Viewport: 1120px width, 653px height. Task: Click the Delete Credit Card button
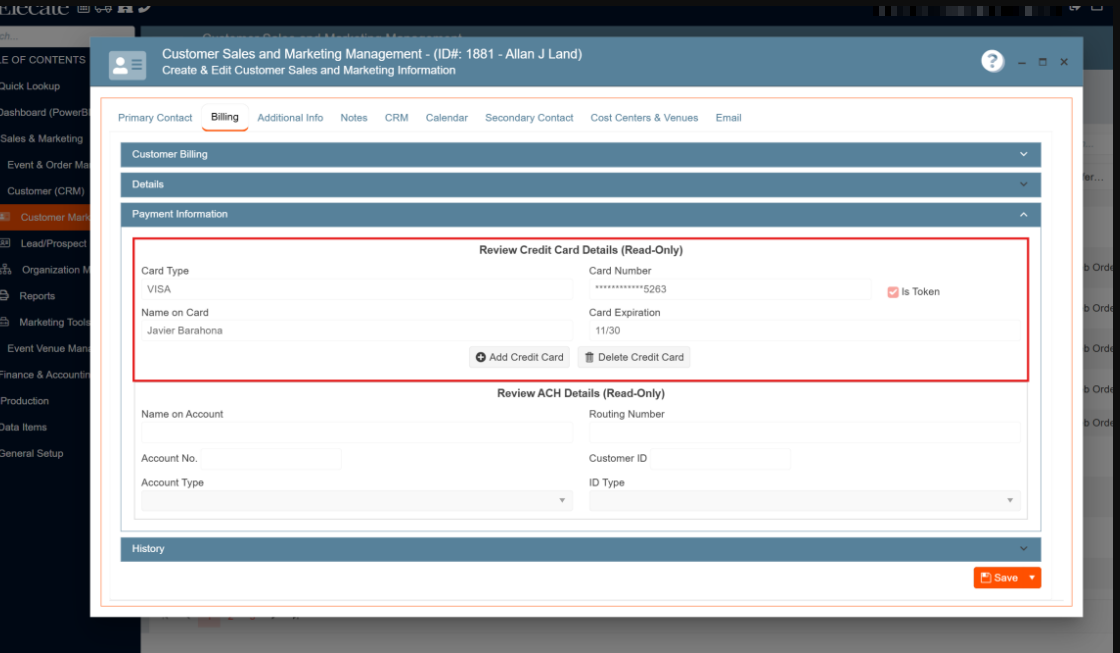(x=634, y=357)
